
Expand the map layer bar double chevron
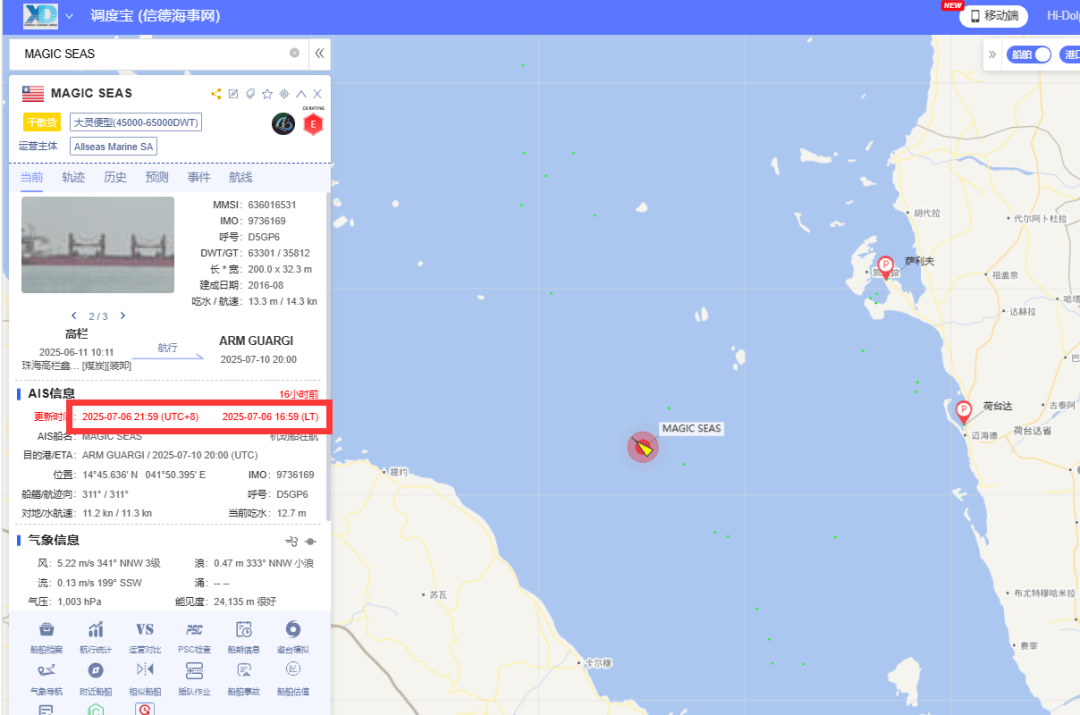pyautogui.click(x=992, y=54)
